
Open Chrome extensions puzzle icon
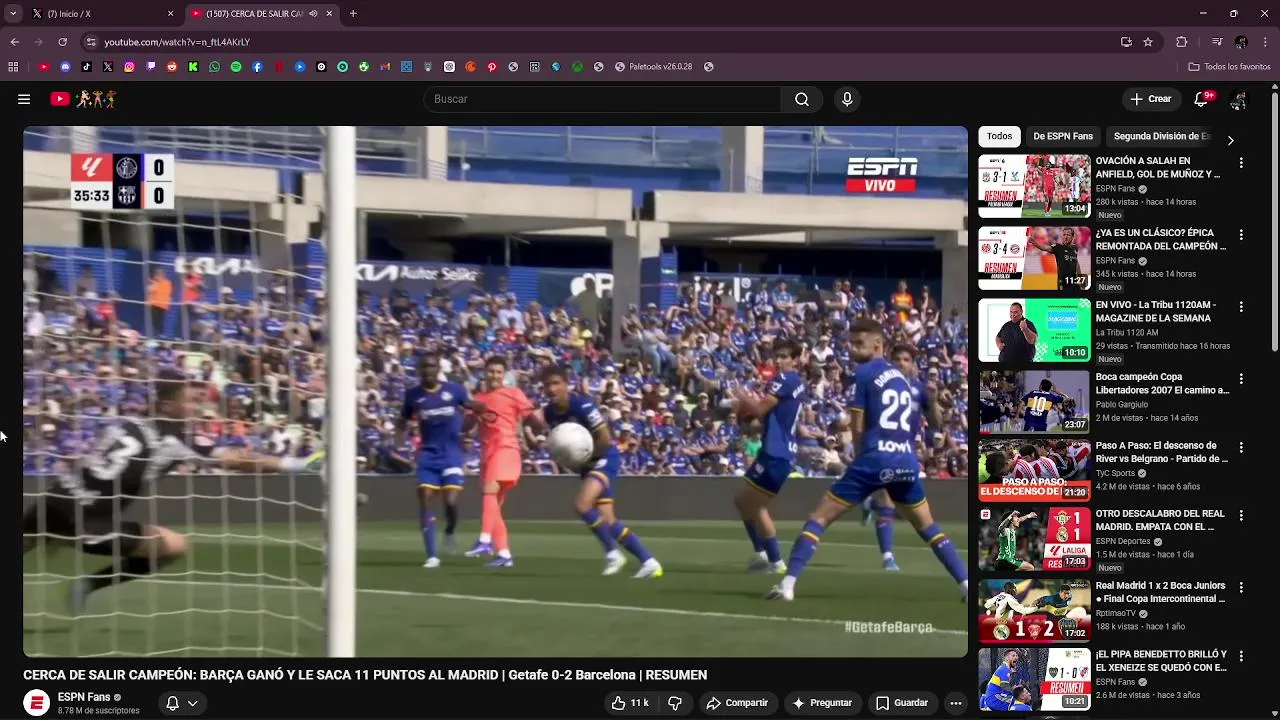point(1182,42)
